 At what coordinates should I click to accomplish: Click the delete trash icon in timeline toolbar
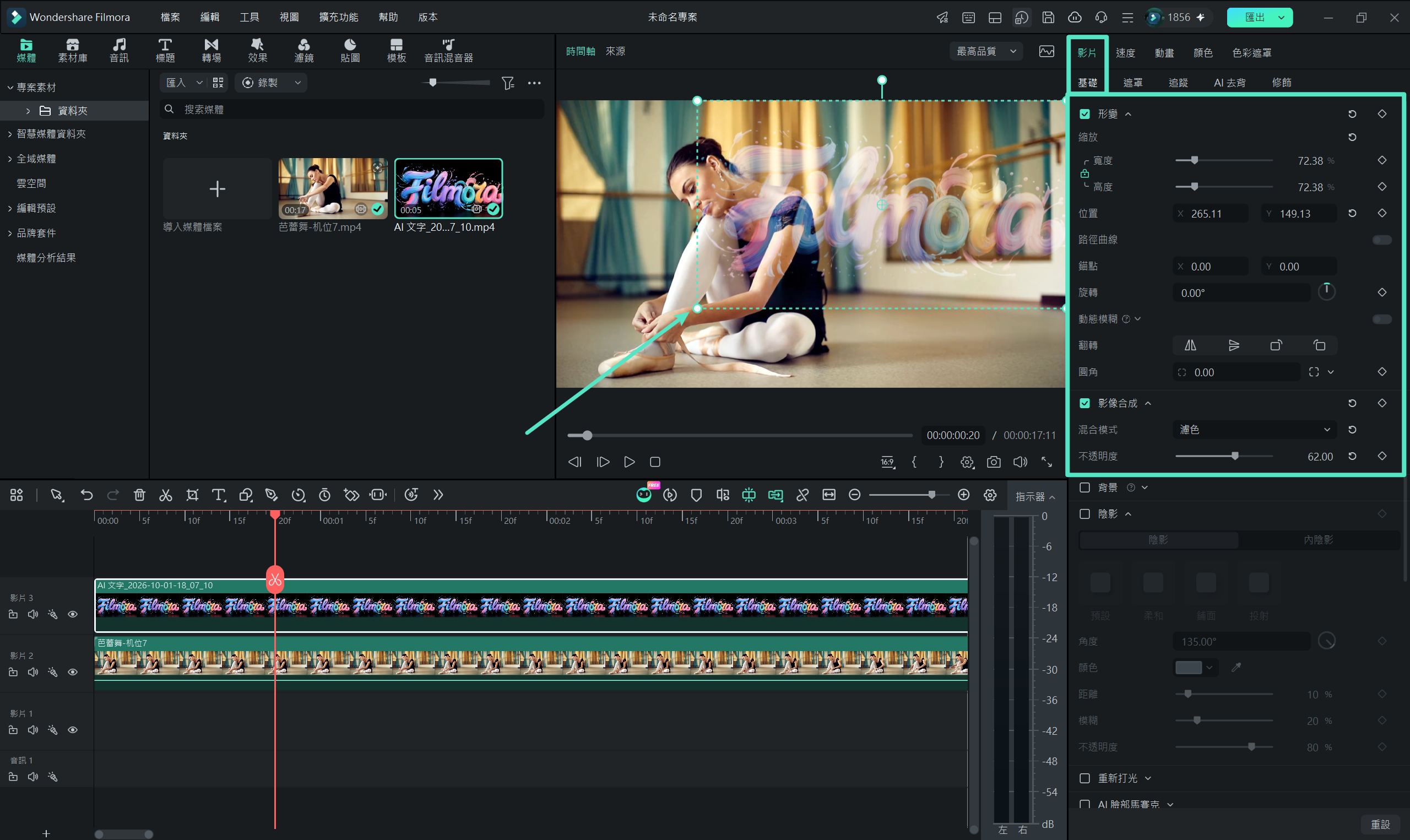click(139, 495)
